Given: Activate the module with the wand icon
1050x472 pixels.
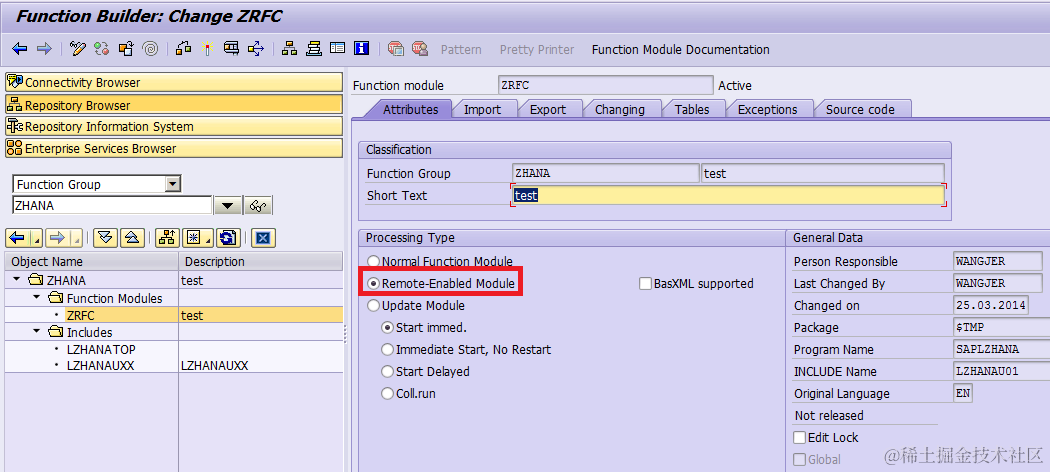Looking at the screenshot, I should [207, 49].
